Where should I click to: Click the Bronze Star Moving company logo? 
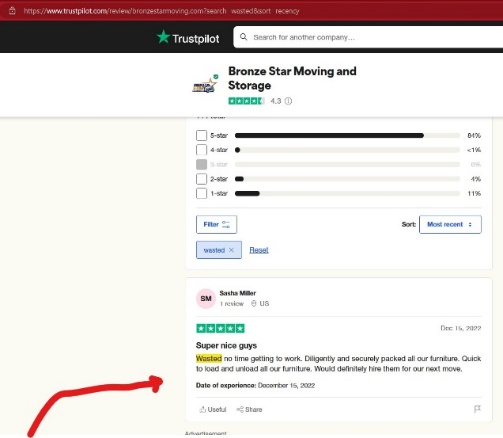click(x=205, y=84)
